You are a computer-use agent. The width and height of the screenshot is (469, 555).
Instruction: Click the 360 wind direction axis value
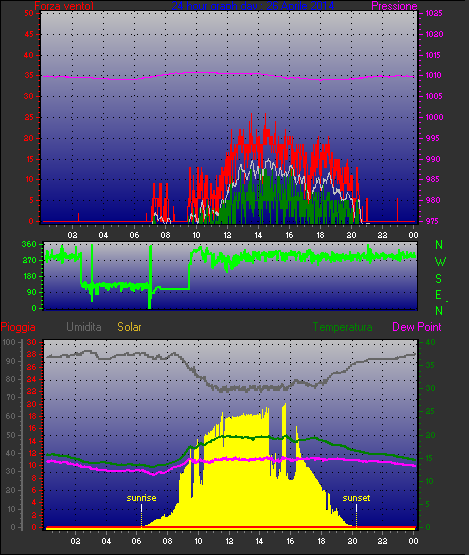click(29, 244)
